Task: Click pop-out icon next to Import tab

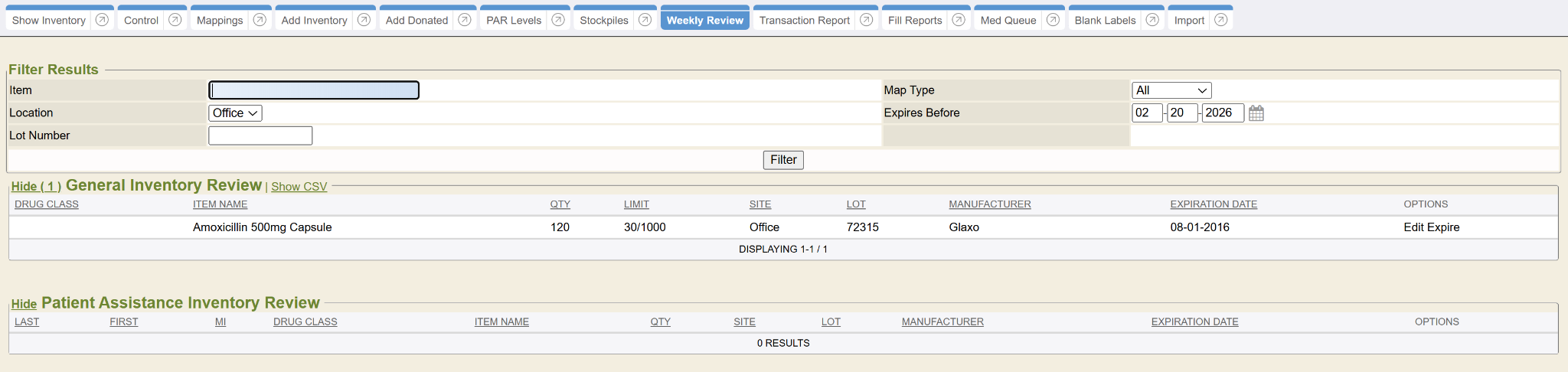Action: coord(1220,20)
